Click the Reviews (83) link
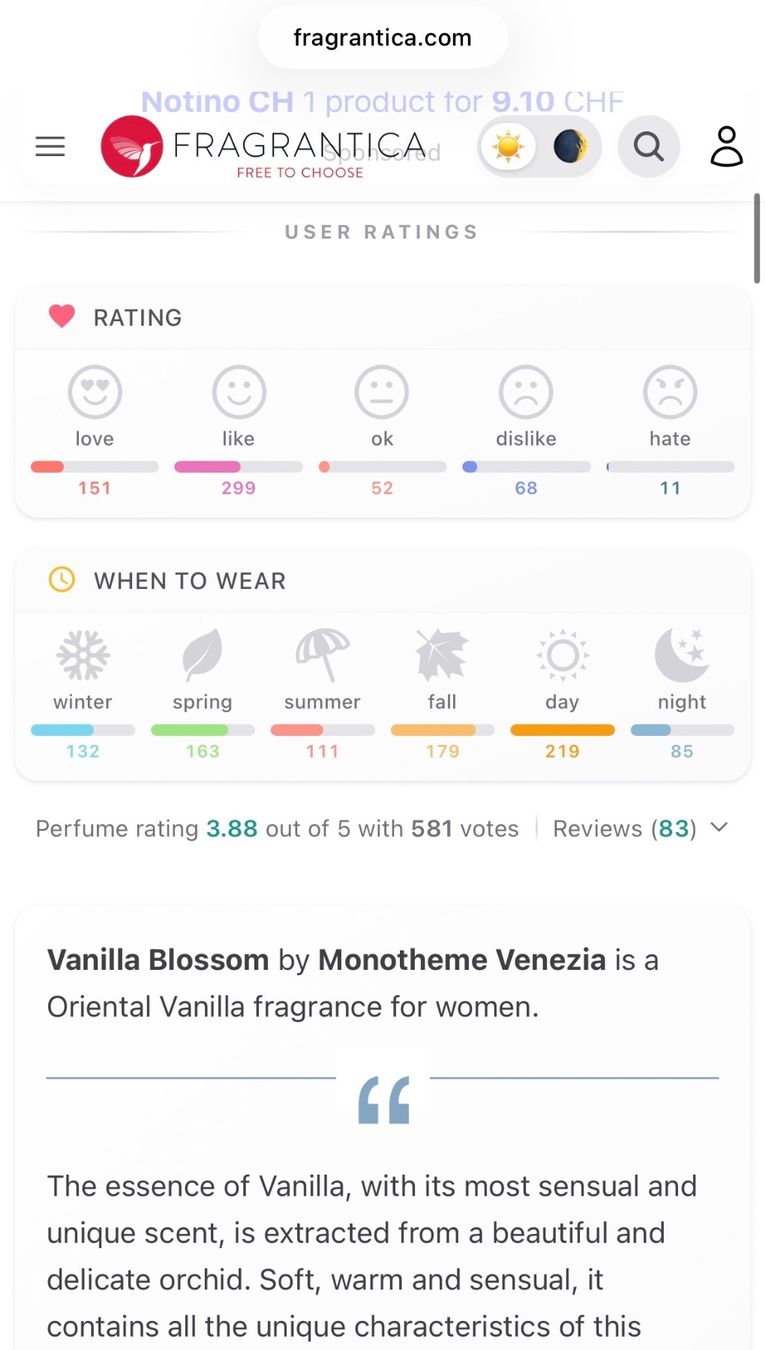The width and height of the screenshot is (765, 1350). (625, 829)
